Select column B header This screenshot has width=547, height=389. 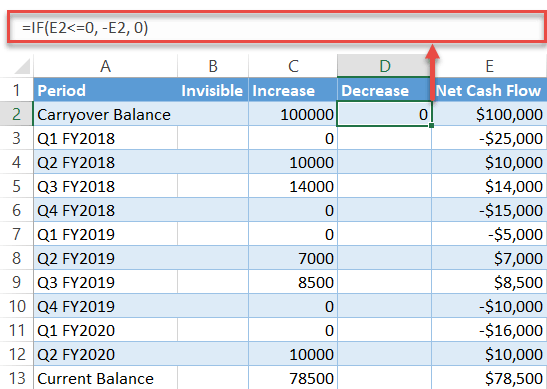(x=213, y=66)
